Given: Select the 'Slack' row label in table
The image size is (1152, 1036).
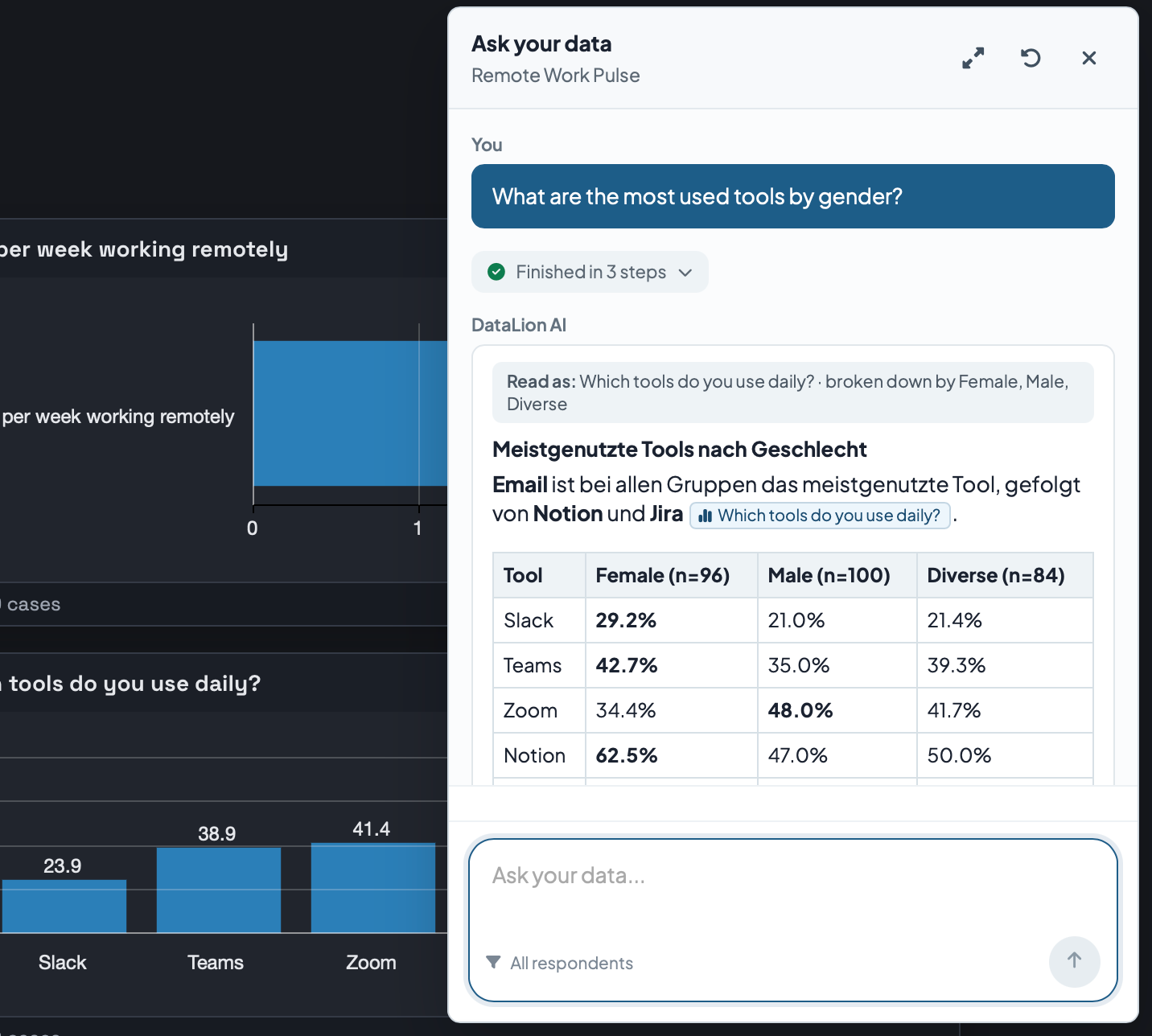Looking at the screenshot, I should click(x=529, y=620).
